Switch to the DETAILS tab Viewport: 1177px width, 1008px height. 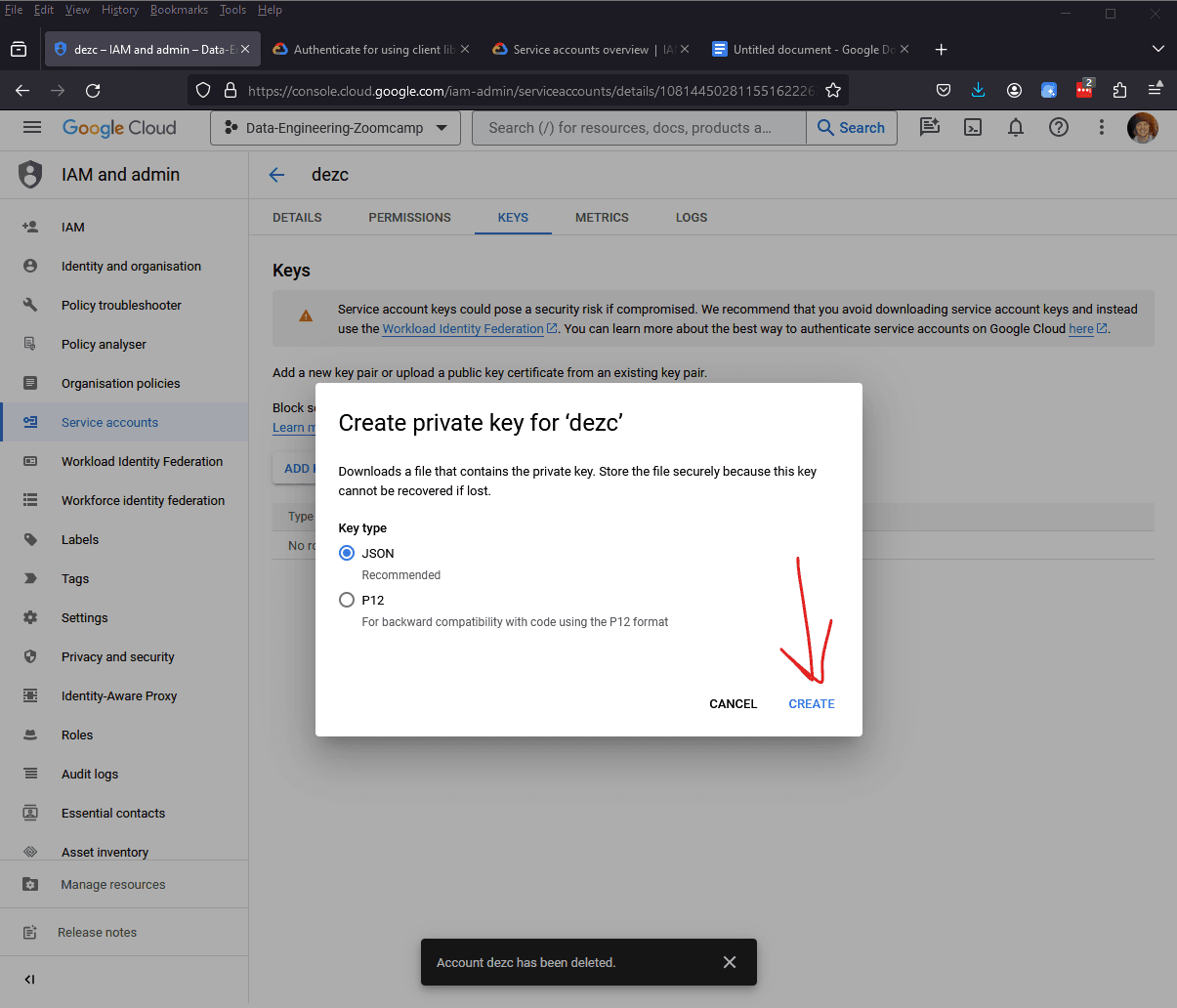(297, 218)
